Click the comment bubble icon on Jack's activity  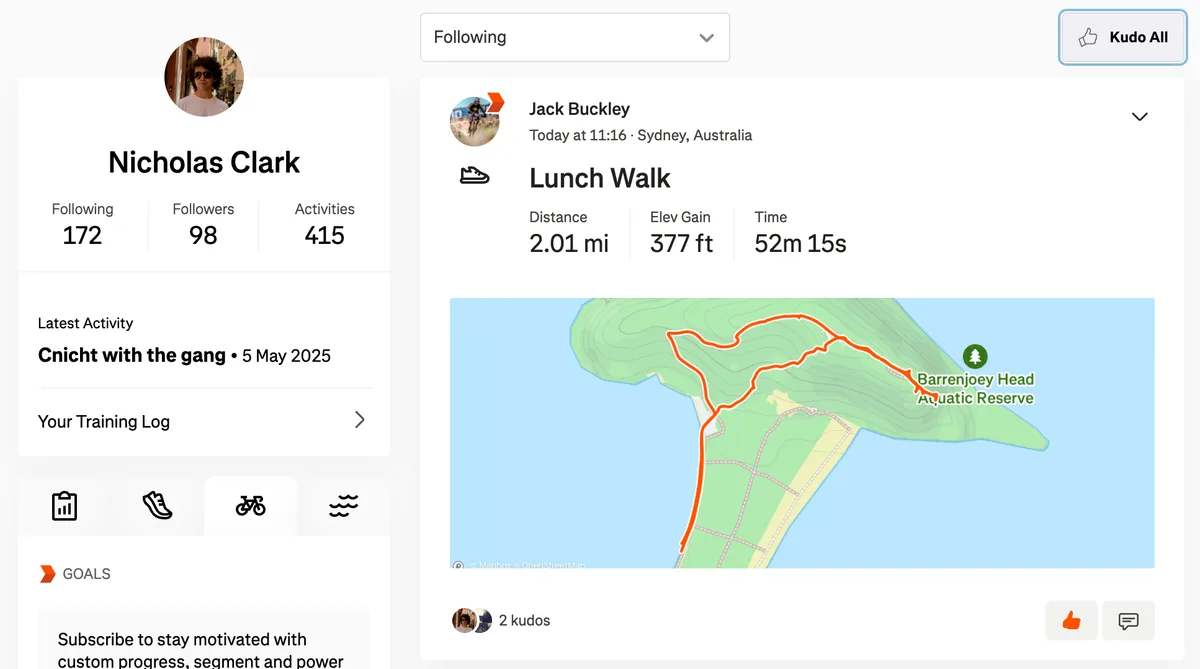1128,620
